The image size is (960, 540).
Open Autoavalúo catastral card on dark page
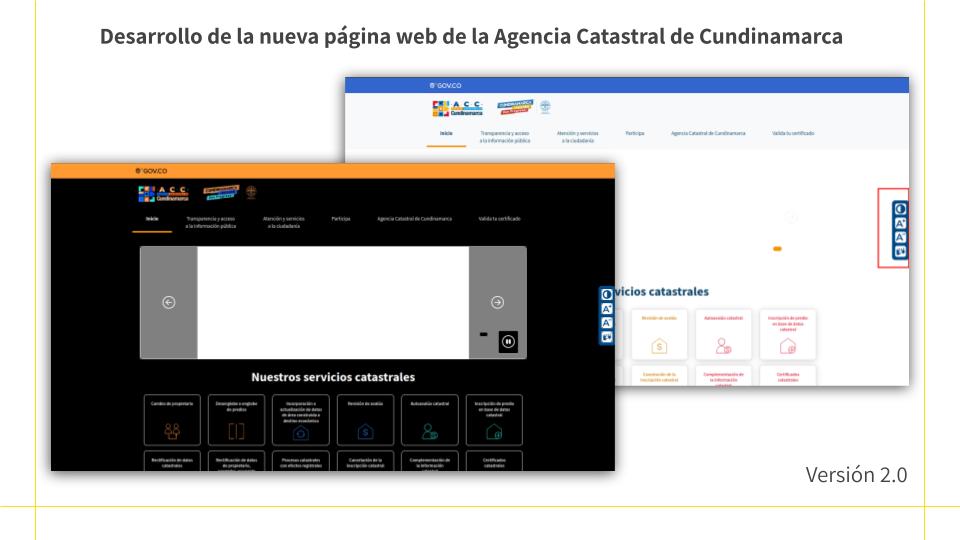[430, 420]
